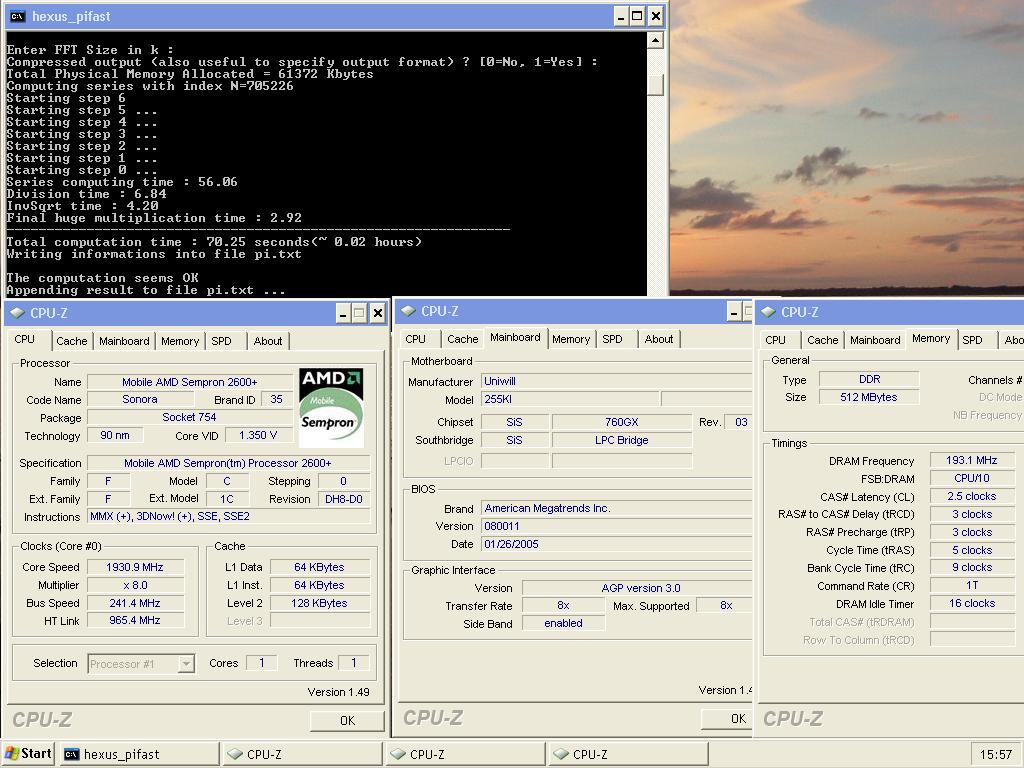Image resolution: width=1024 pixels, height=768 pixels.
Task: Click the Start button on taskbar
Action: click(x=28, y=754)
